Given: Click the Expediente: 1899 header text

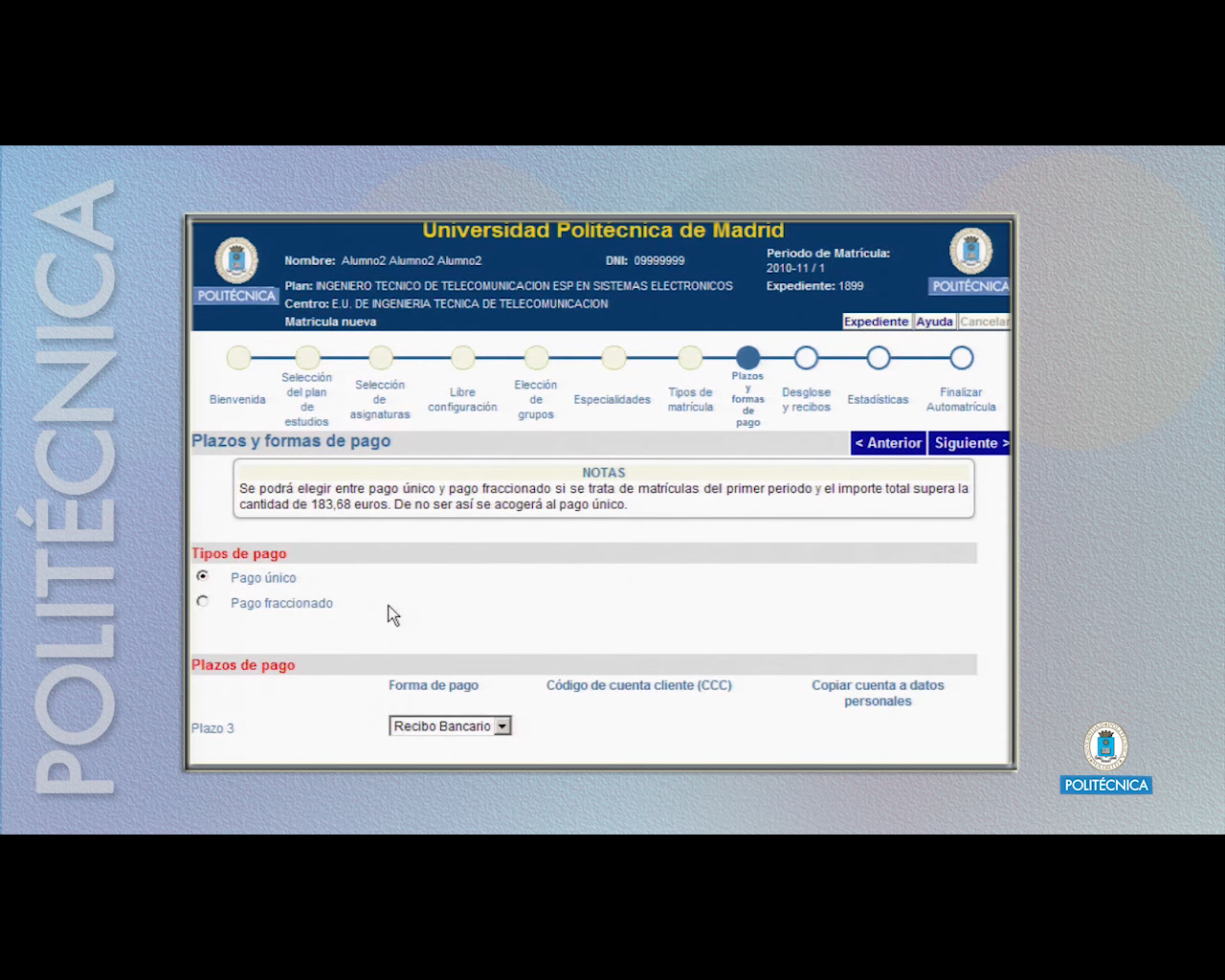Looking at the screenshot, I should pyautogui.click(x=814, y=286).
